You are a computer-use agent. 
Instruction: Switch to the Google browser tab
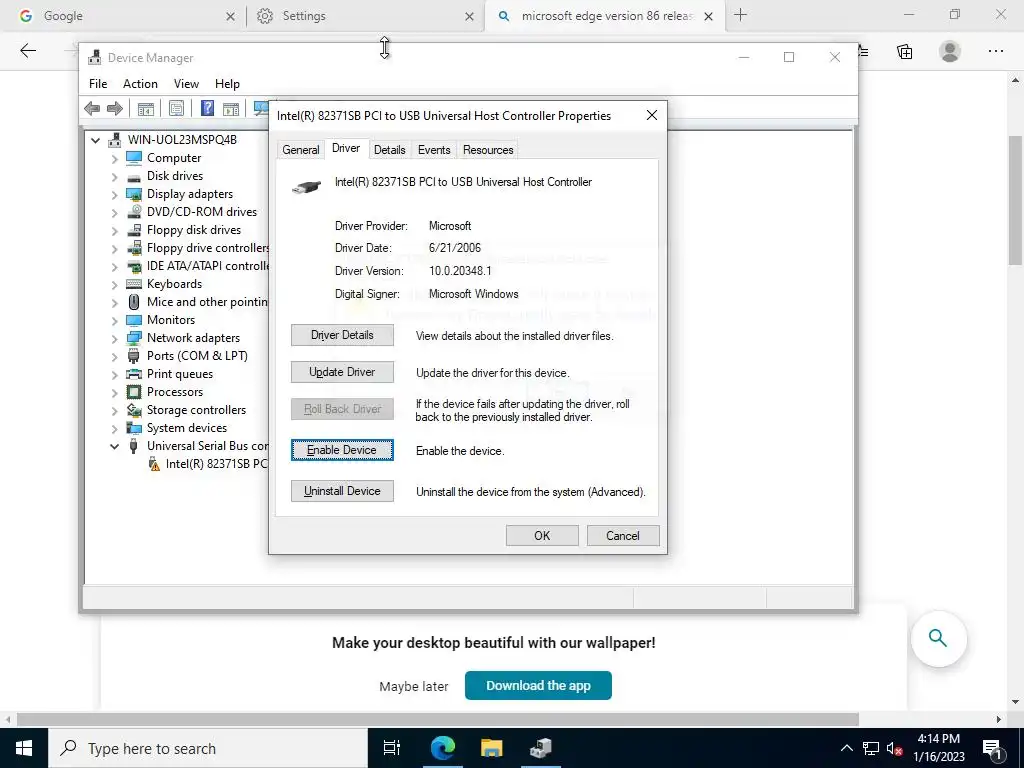tap(123, 16)
